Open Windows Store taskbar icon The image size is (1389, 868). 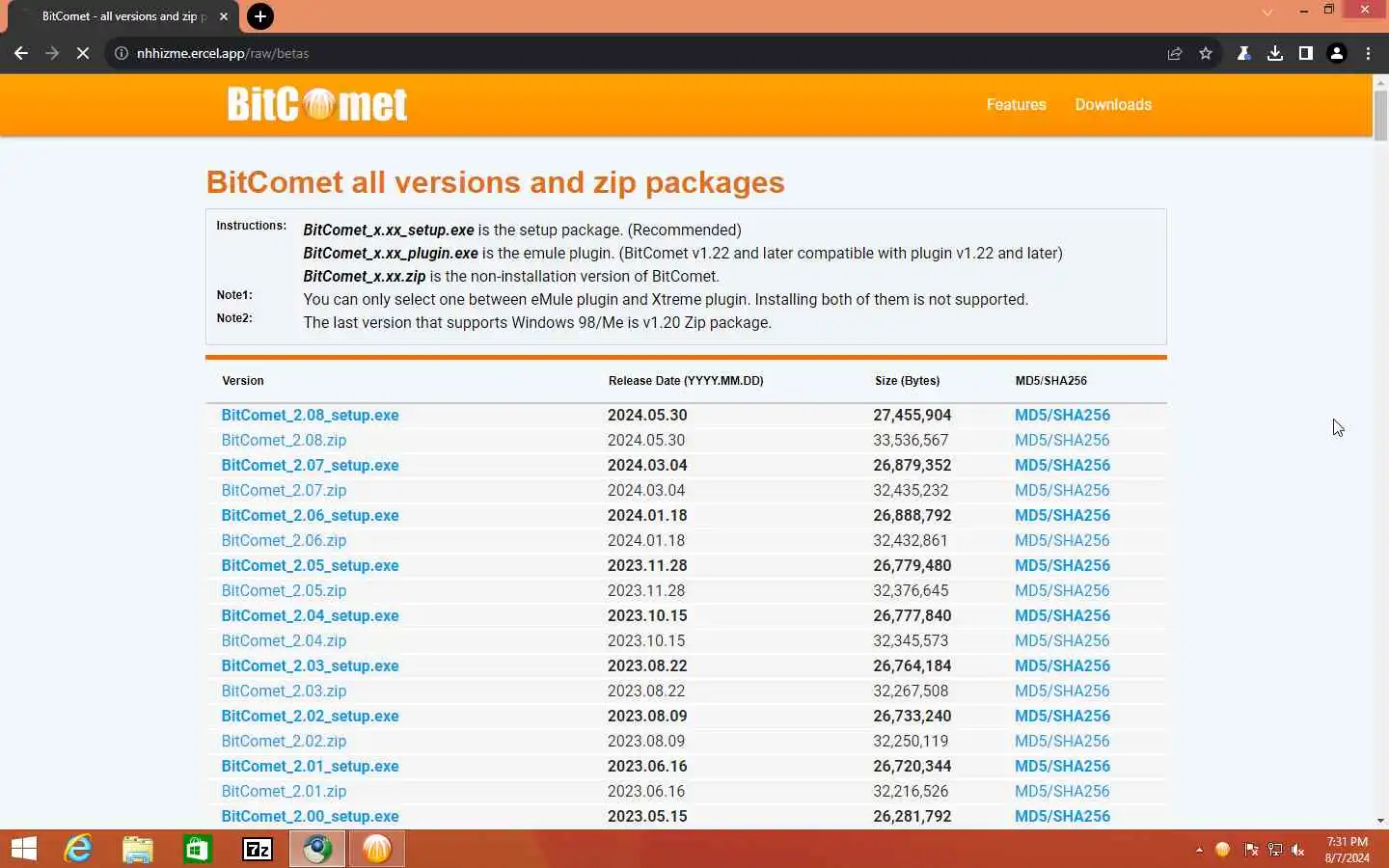(x=198, y=849)
